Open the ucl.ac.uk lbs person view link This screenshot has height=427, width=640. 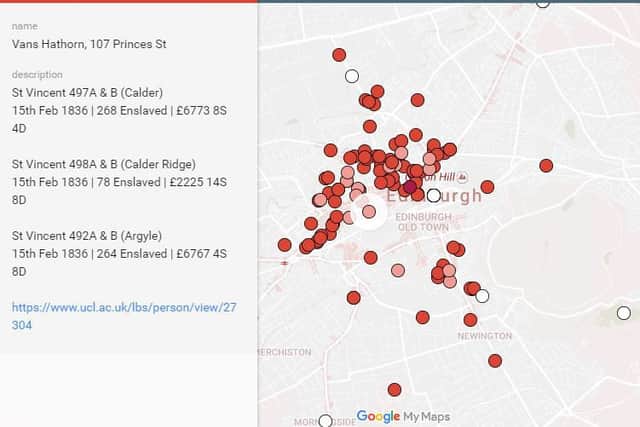124,316
